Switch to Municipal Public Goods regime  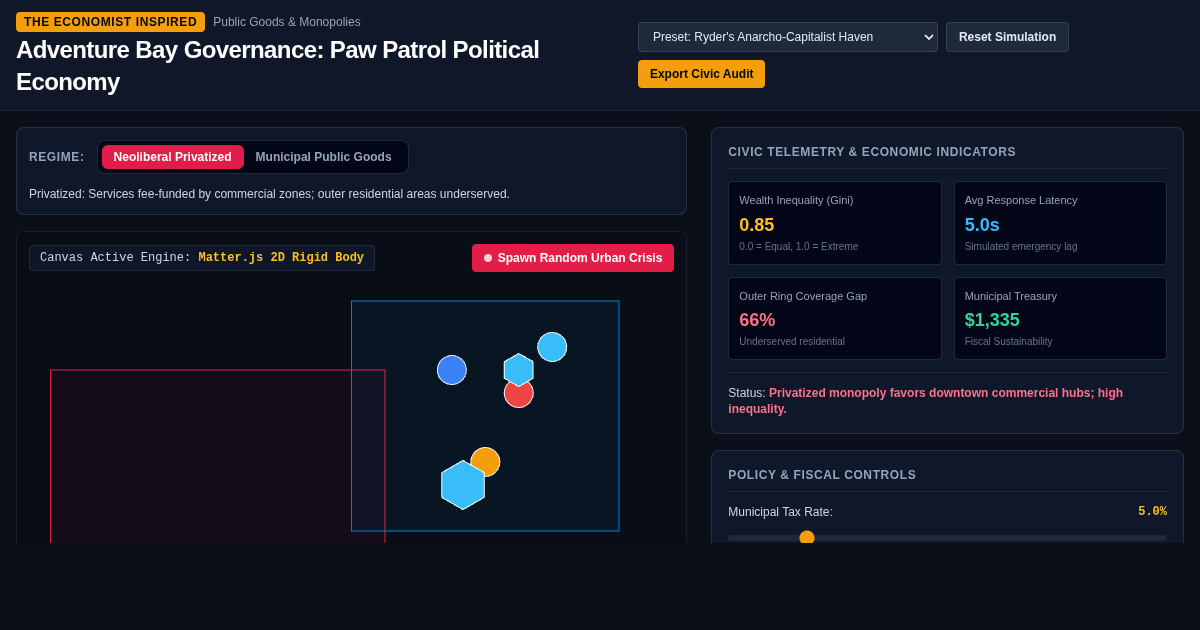[324, 157]
